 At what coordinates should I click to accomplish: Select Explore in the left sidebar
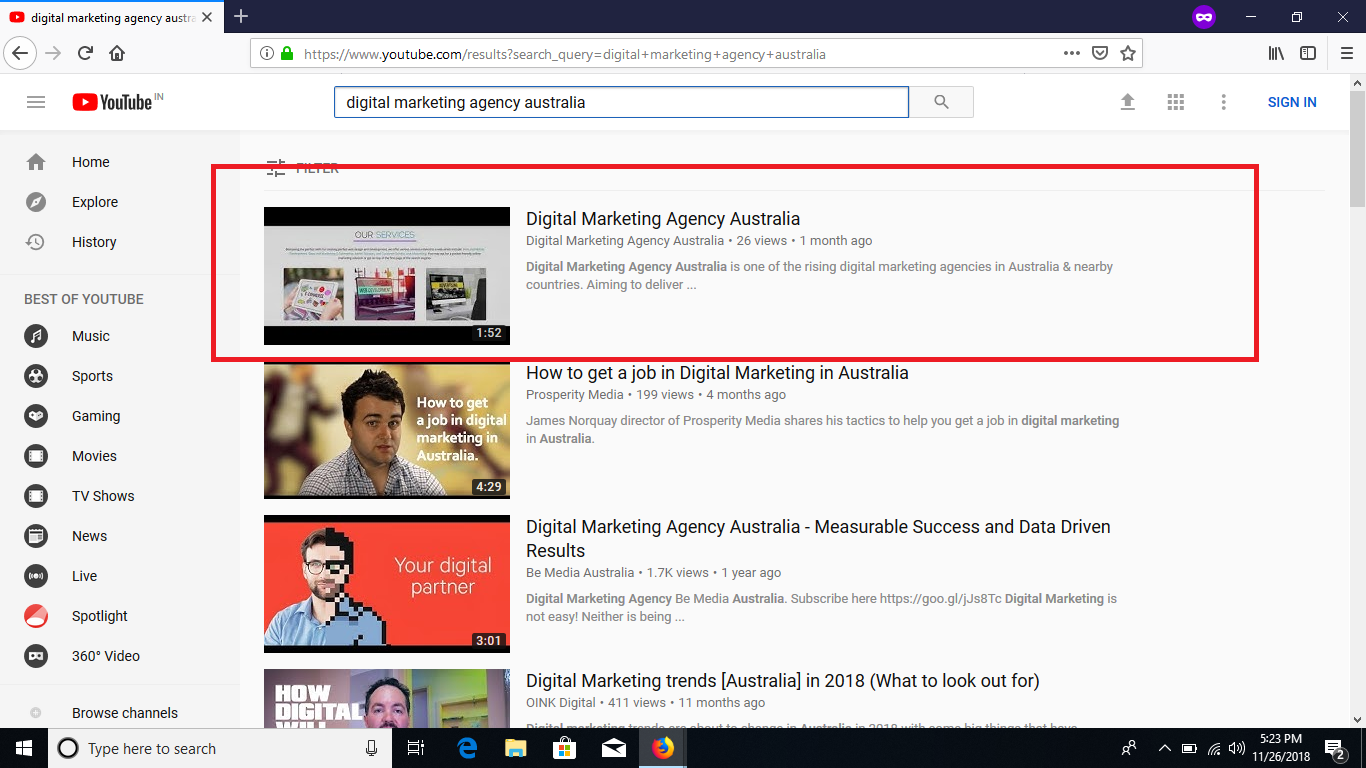point(94,202)
